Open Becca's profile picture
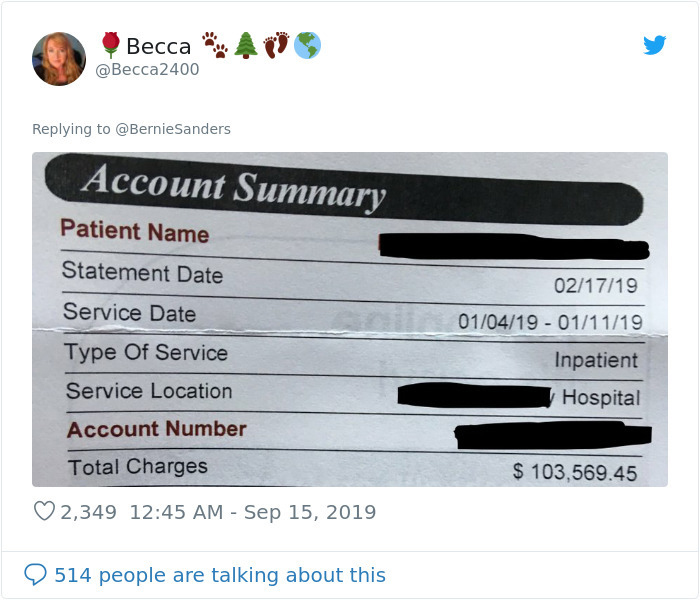Screen dimensions: 700x600 pyautogui.click(x=59, y=58)
